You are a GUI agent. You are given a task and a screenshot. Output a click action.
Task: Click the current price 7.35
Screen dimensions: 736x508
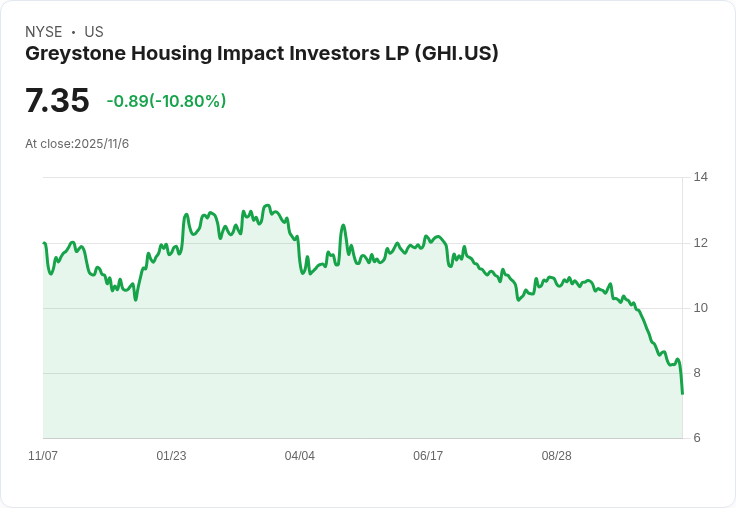pyautogui.click(x=57, y=101)
